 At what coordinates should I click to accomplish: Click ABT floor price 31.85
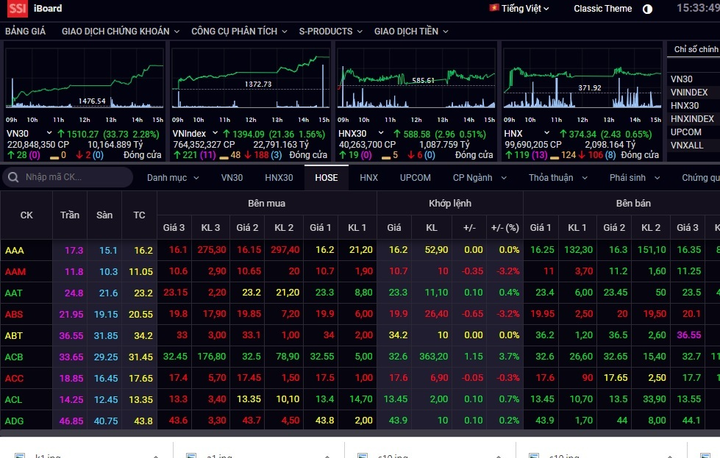click(106, 335)
